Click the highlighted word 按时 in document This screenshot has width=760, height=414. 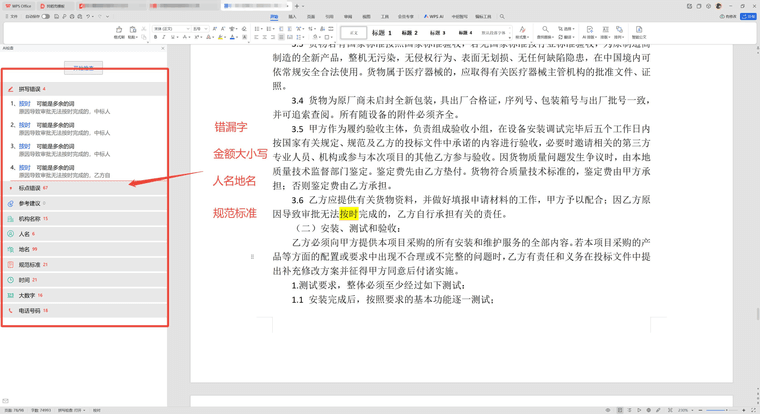click(348, 214)
